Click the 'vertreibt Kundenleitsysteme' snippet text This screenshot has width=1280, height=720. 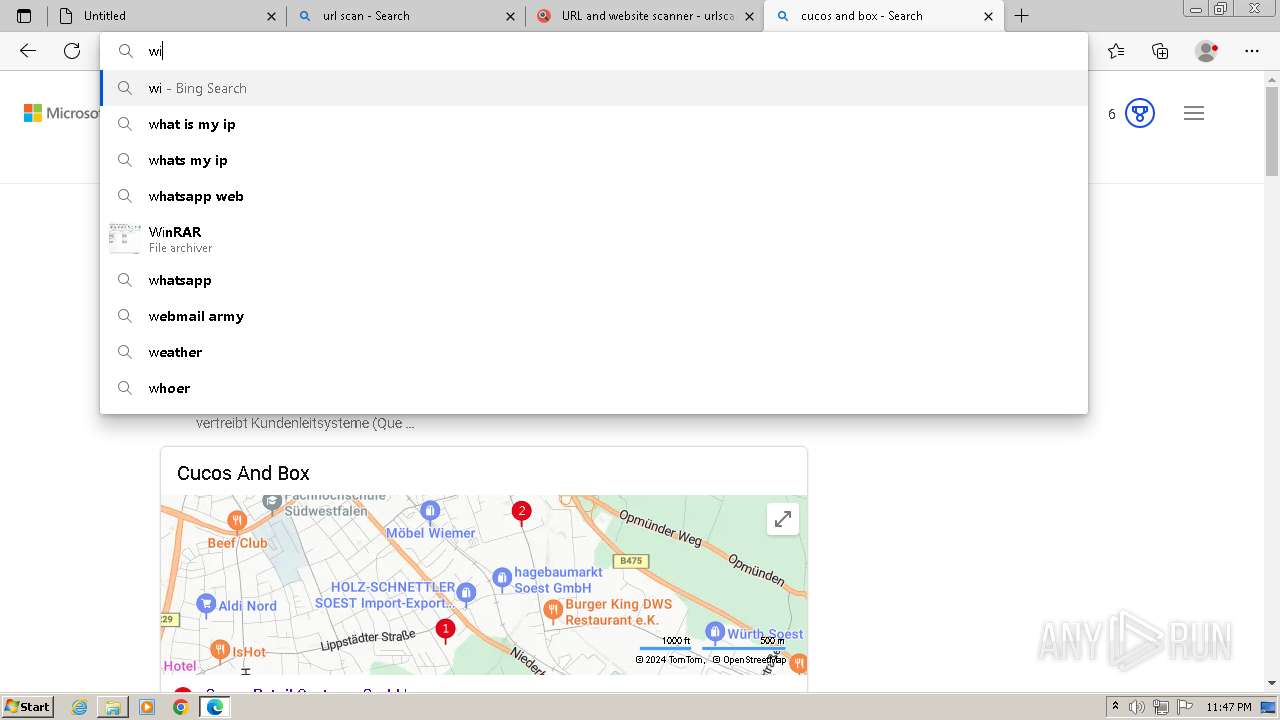click(305, 423)
